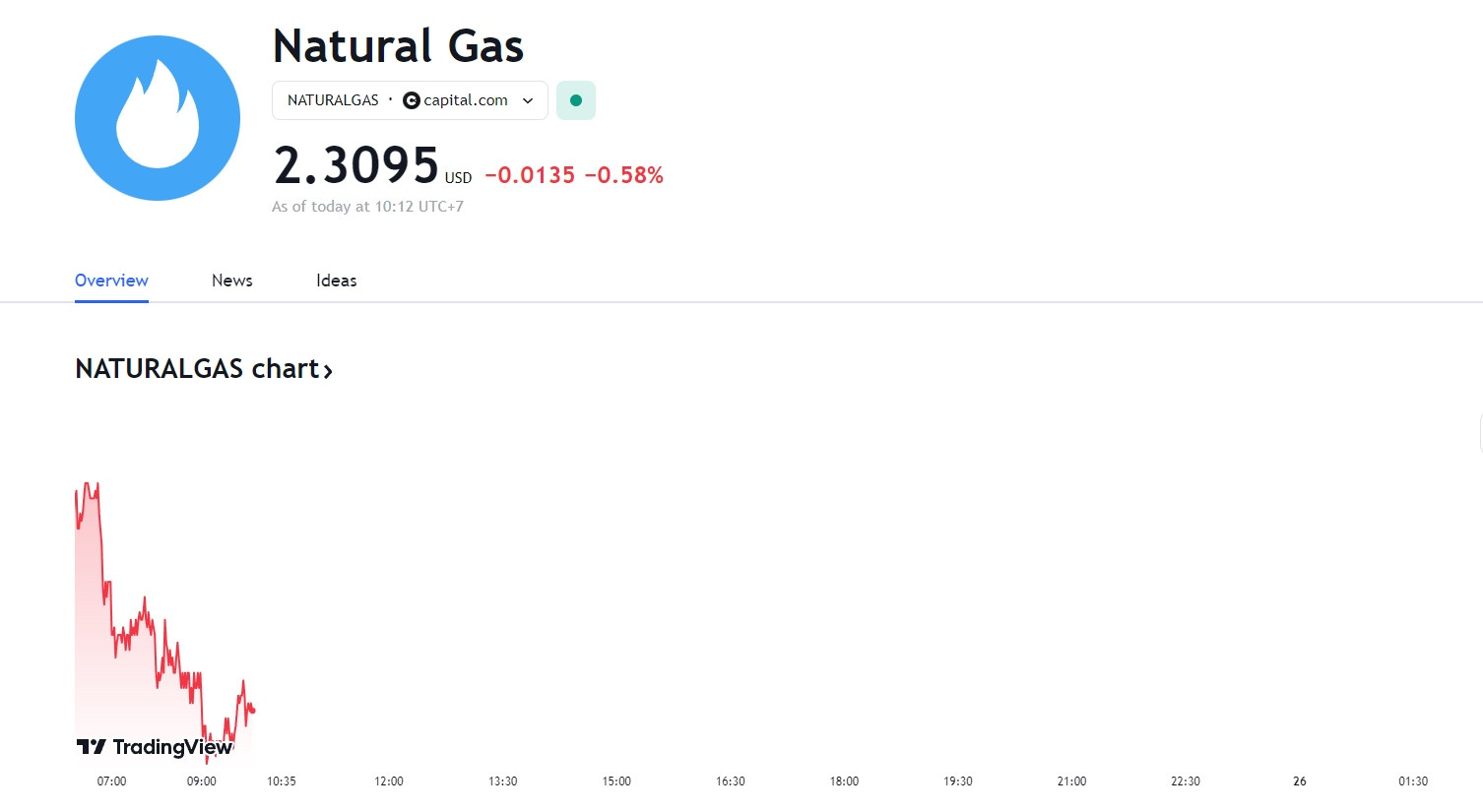Open the NATURALGAS capital.com symbol selector
This screenshot has width=1483, height=812.
(x=410, y=100)
